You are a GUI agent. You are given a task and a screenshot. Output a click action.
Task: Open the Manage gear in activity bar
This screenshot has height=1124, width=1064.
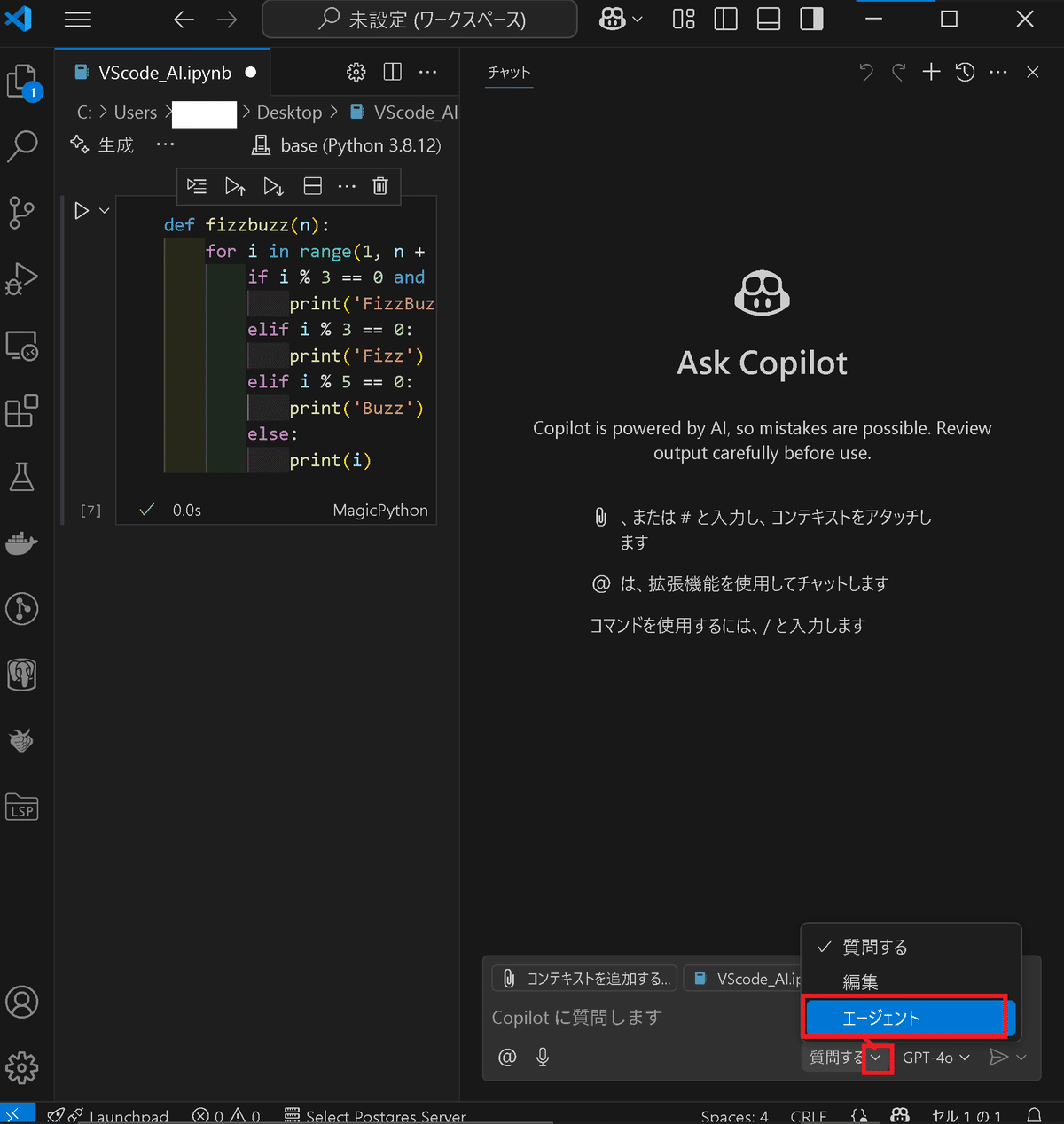(22, 1067)
